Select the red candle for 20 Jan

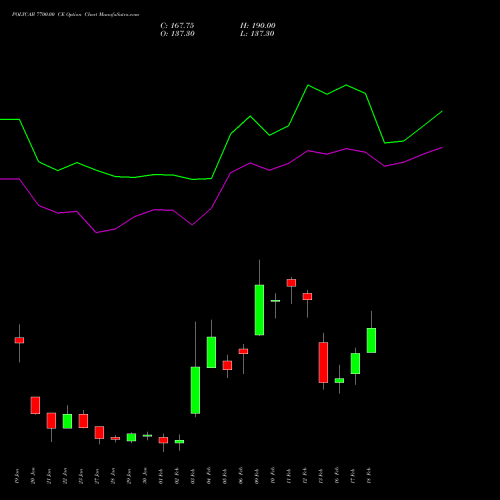tap(35, 405)
